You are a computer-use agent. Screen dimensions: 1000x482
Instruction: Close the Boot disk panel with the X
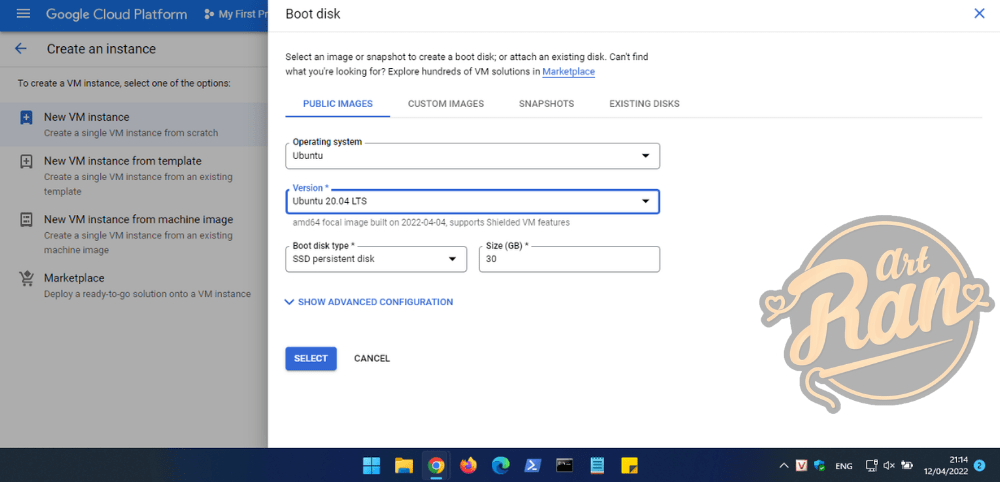tap(979, 13)
